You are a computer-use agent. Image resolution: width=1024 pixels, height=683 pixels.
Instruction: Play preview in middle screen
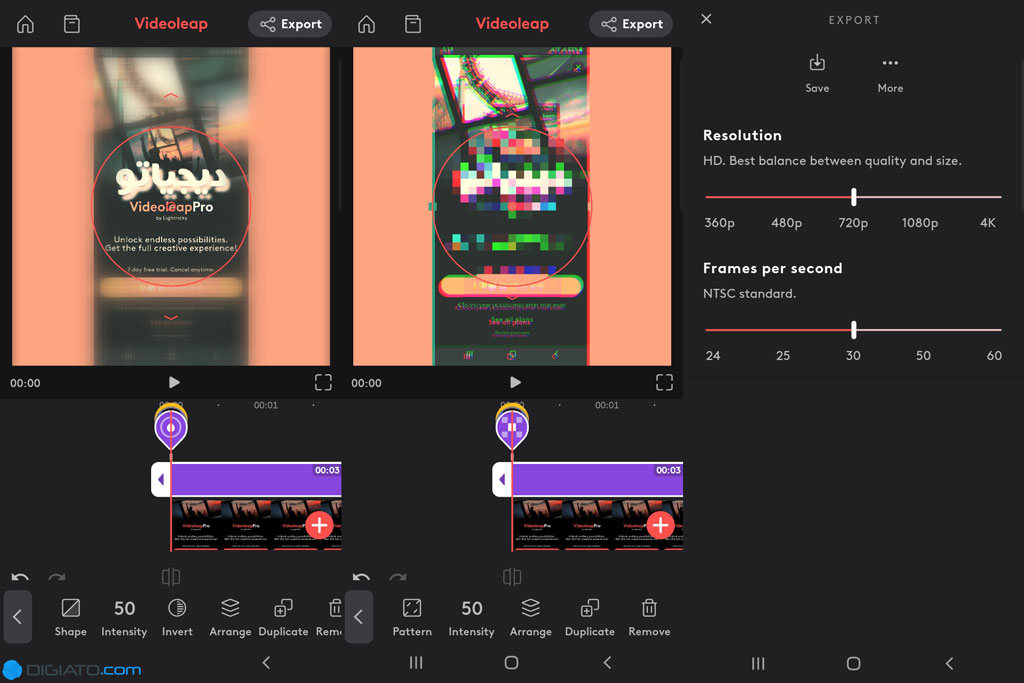515,383
